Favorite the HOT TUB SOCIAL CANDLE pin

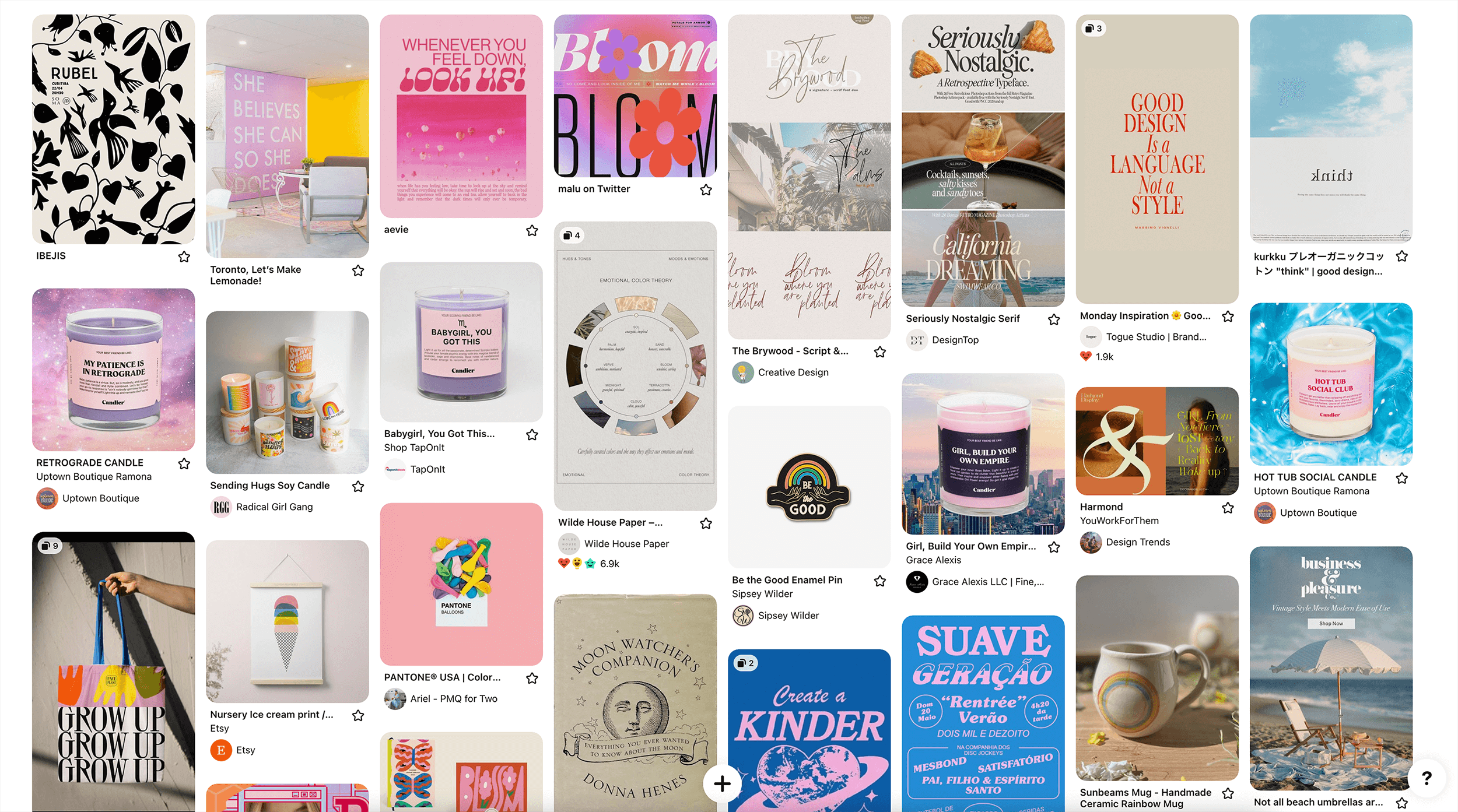click(1402, 478)
